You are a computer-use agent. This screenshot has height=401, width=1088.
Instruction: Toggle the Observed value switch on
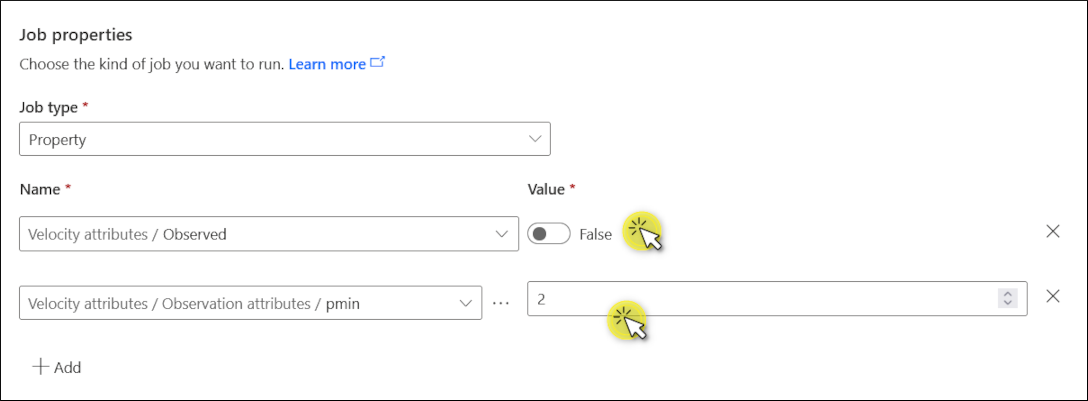(x=548, y=234)
